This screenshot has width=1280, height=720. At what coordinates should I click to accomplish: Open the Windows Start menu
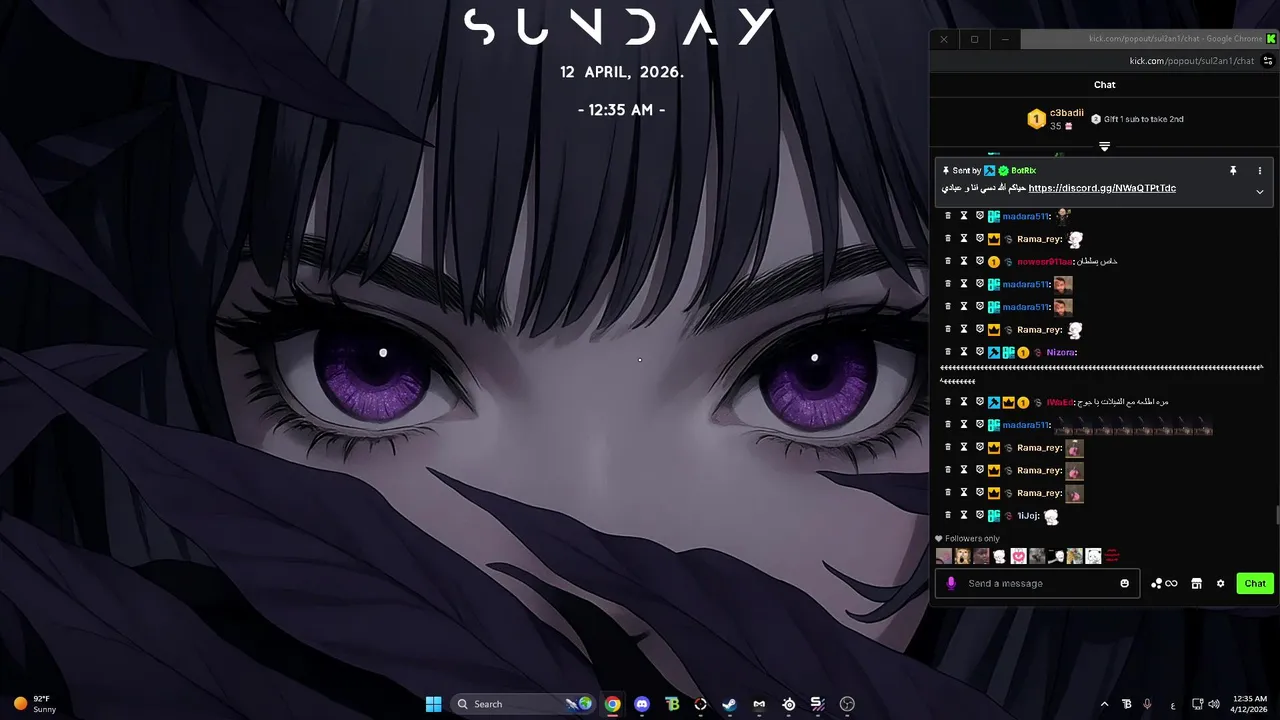[433, 704]
